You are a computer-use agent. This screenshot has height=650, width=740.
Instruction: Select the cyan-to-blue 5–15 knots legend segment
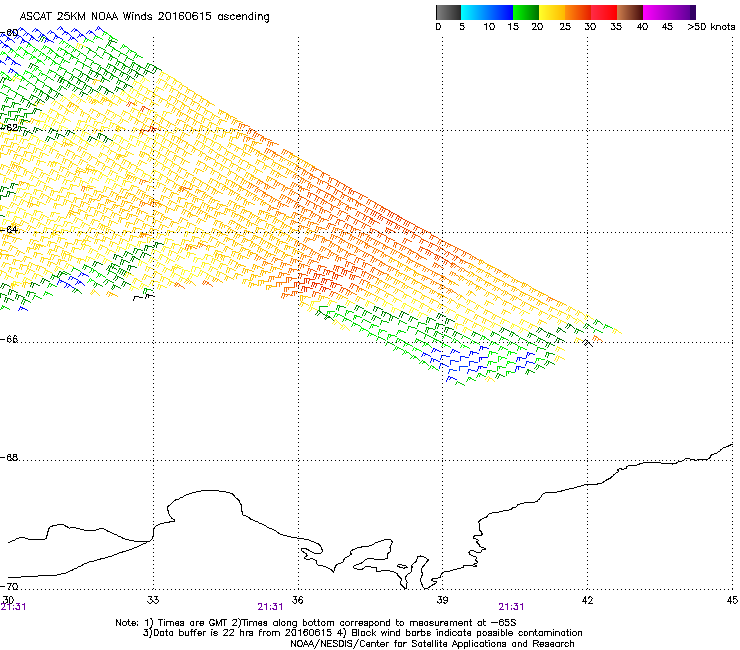(487, 12)
